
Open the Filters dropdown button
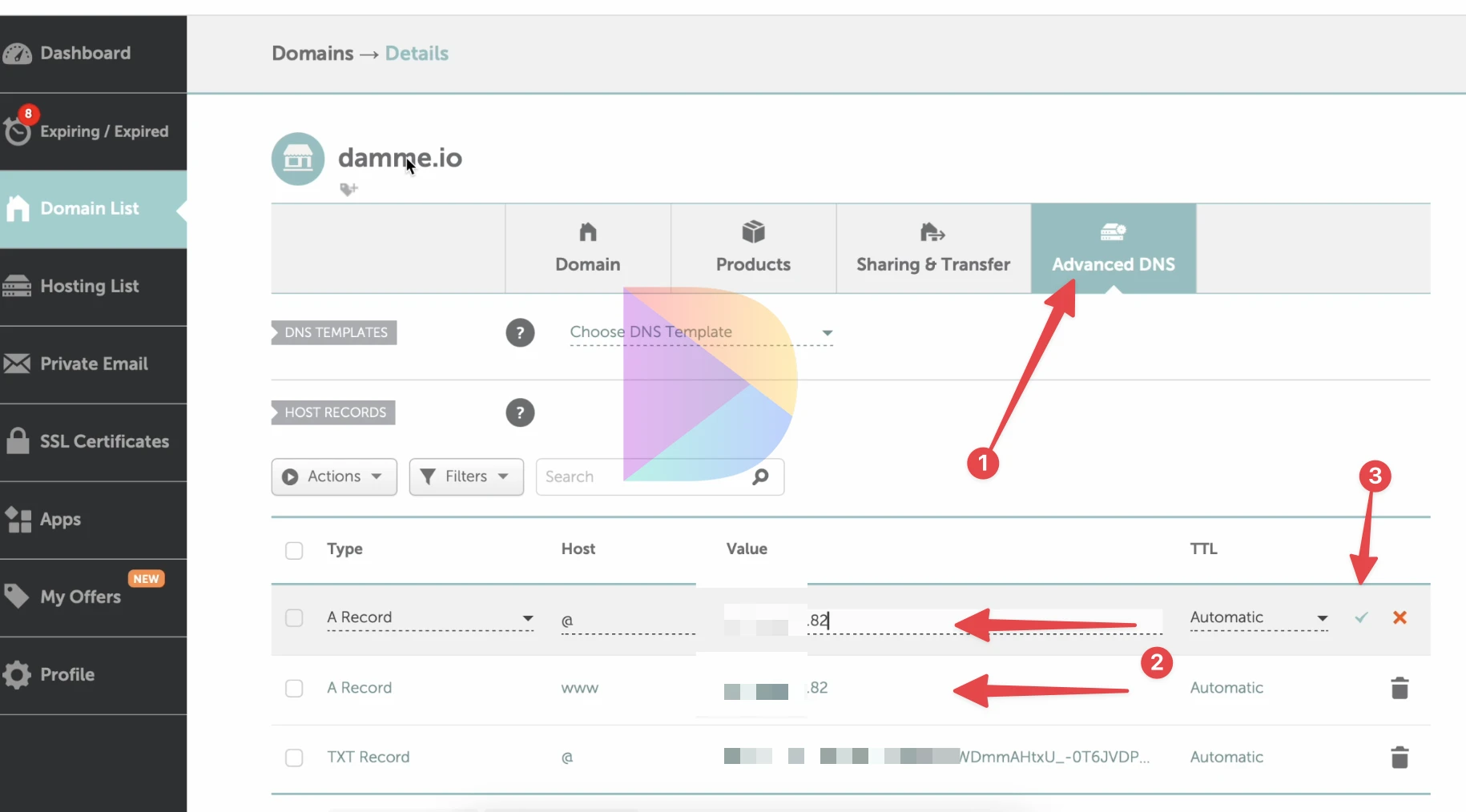(x=466, y=476)
